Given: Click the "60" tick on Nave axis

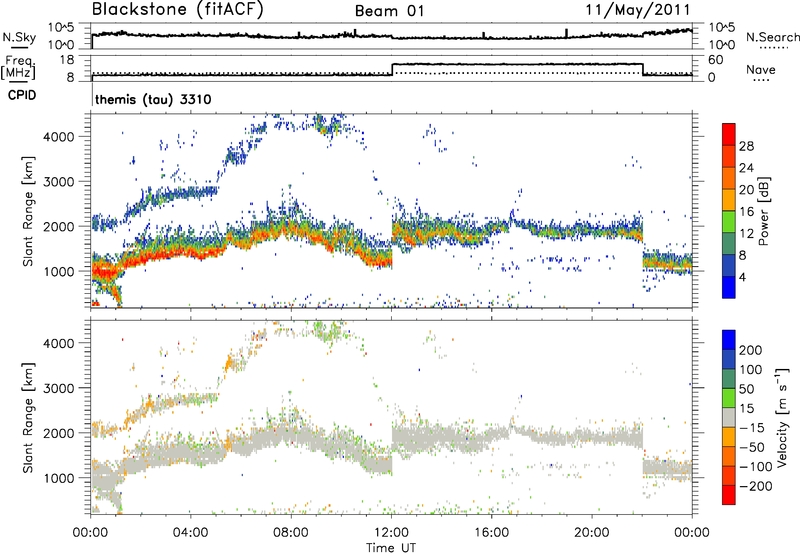Looking at the screenshot, I should (716, 60).
